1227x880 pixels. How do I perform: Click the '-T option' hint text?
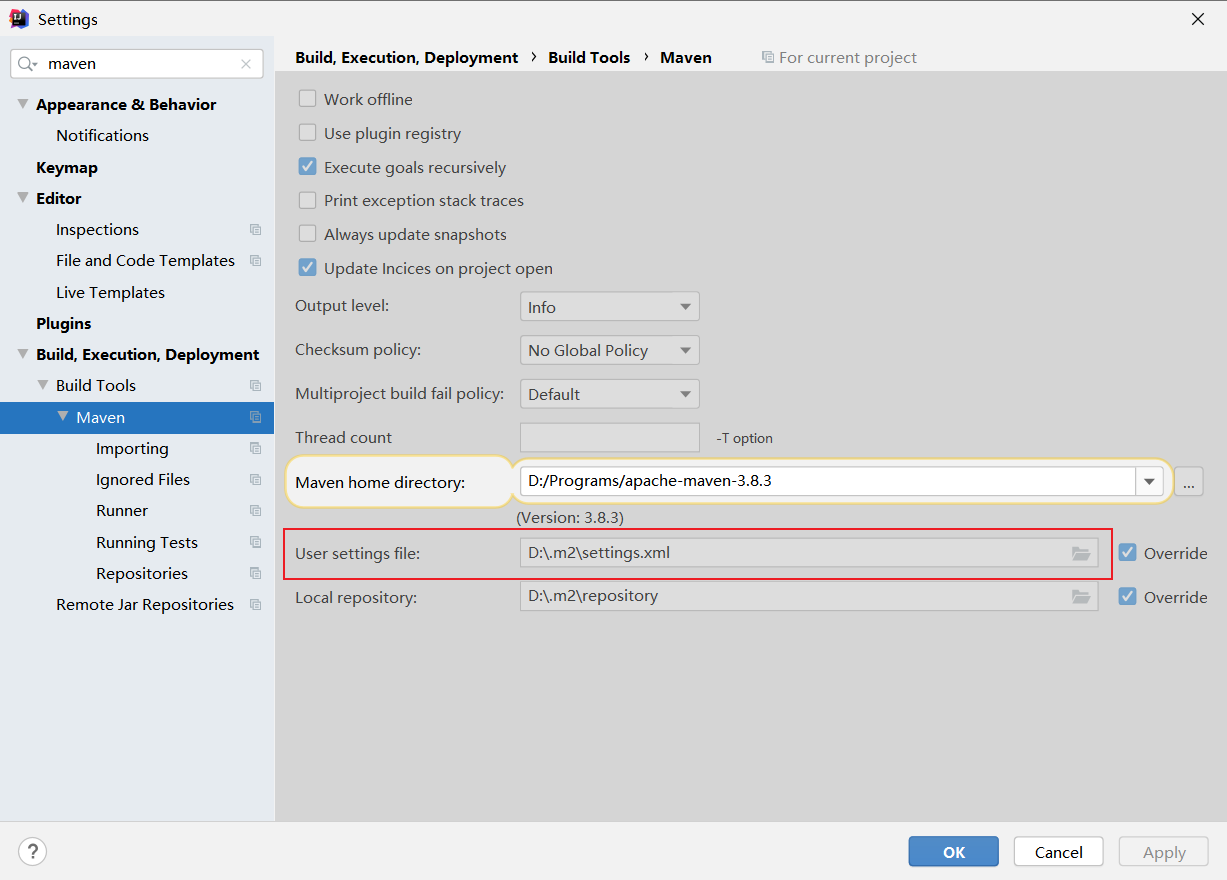(x=744, y=438)
